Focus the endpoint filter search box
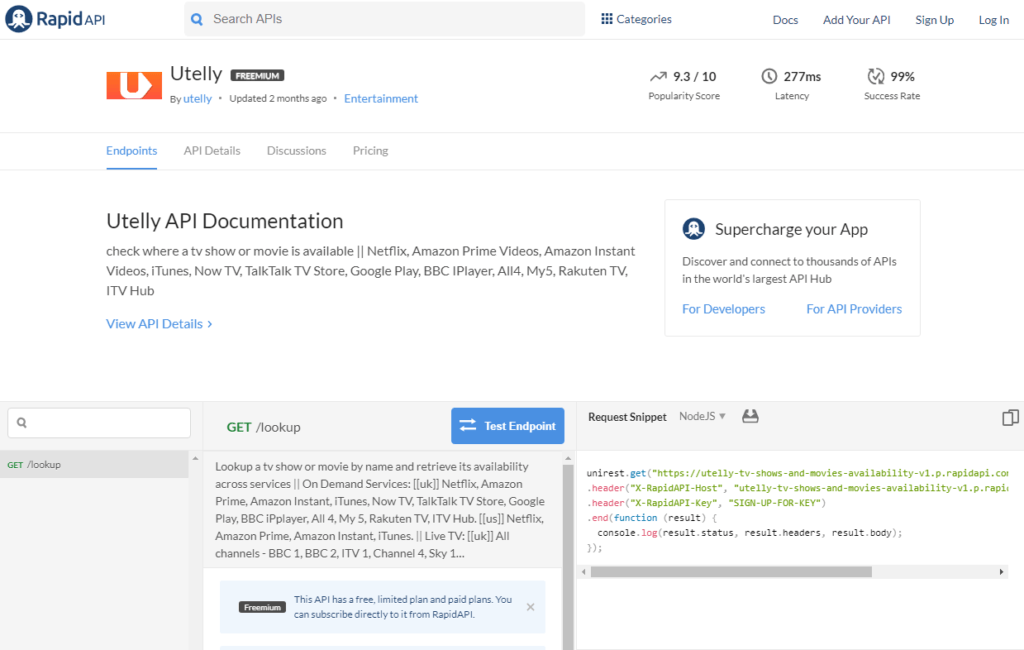The width and height of the screenshot is (1024, 650). (x=99, y=423)
